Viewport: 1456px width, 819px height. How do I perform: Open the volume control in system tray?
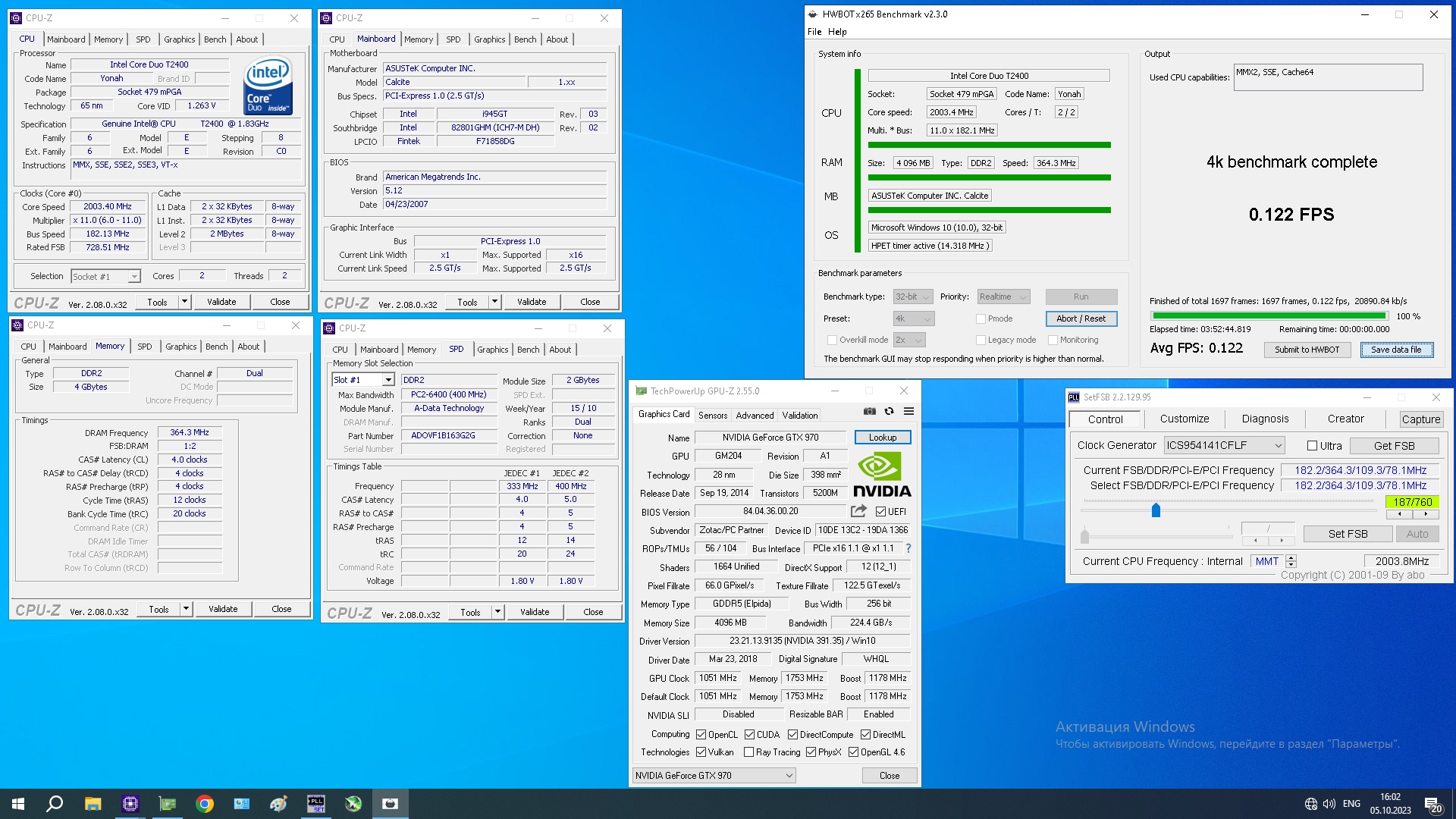[1329, 804]
